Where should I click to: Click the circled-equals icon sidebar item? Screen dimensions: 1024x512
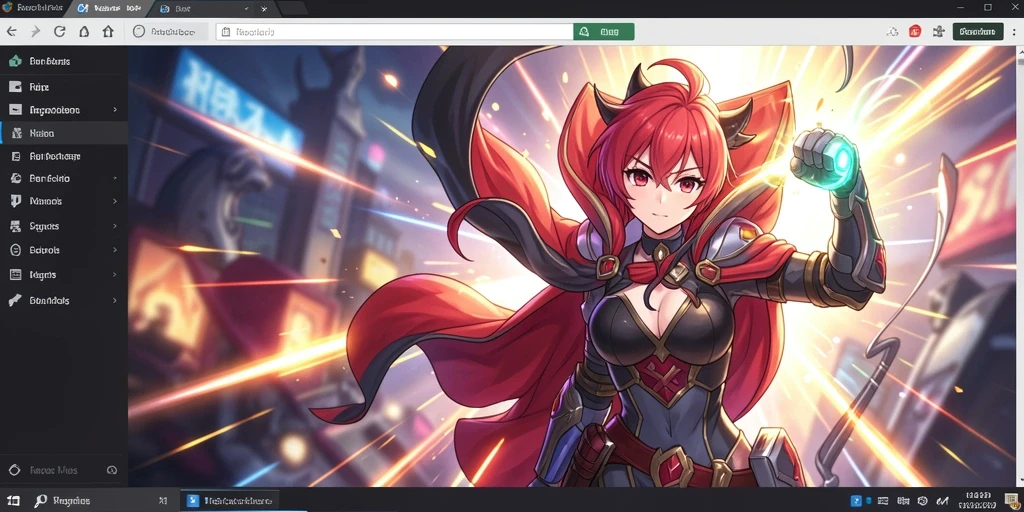coord(16,250)
